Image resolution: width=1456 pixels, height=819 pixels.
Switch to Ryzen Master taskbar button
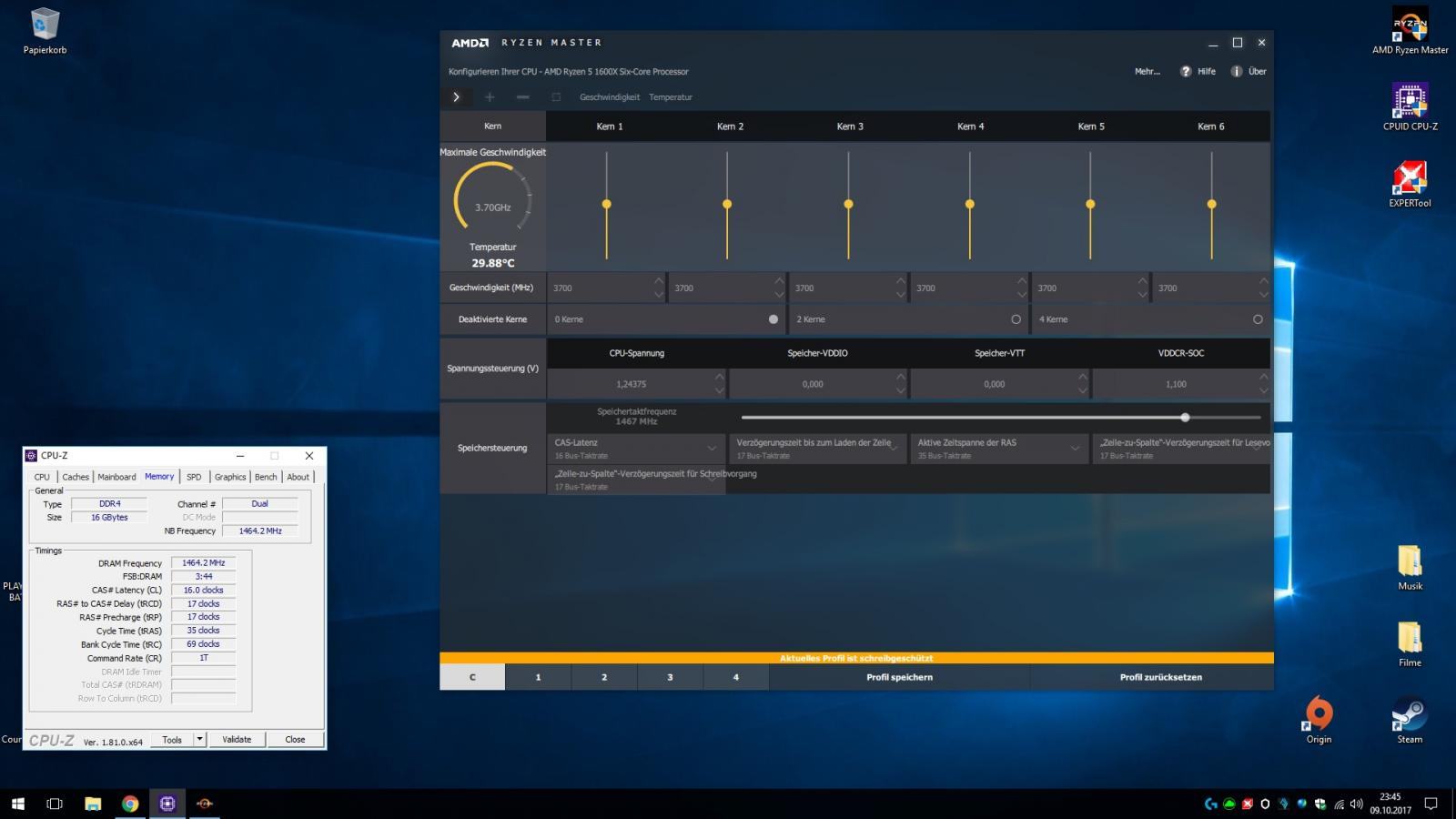pyautogui.click(x=205, y=804)
